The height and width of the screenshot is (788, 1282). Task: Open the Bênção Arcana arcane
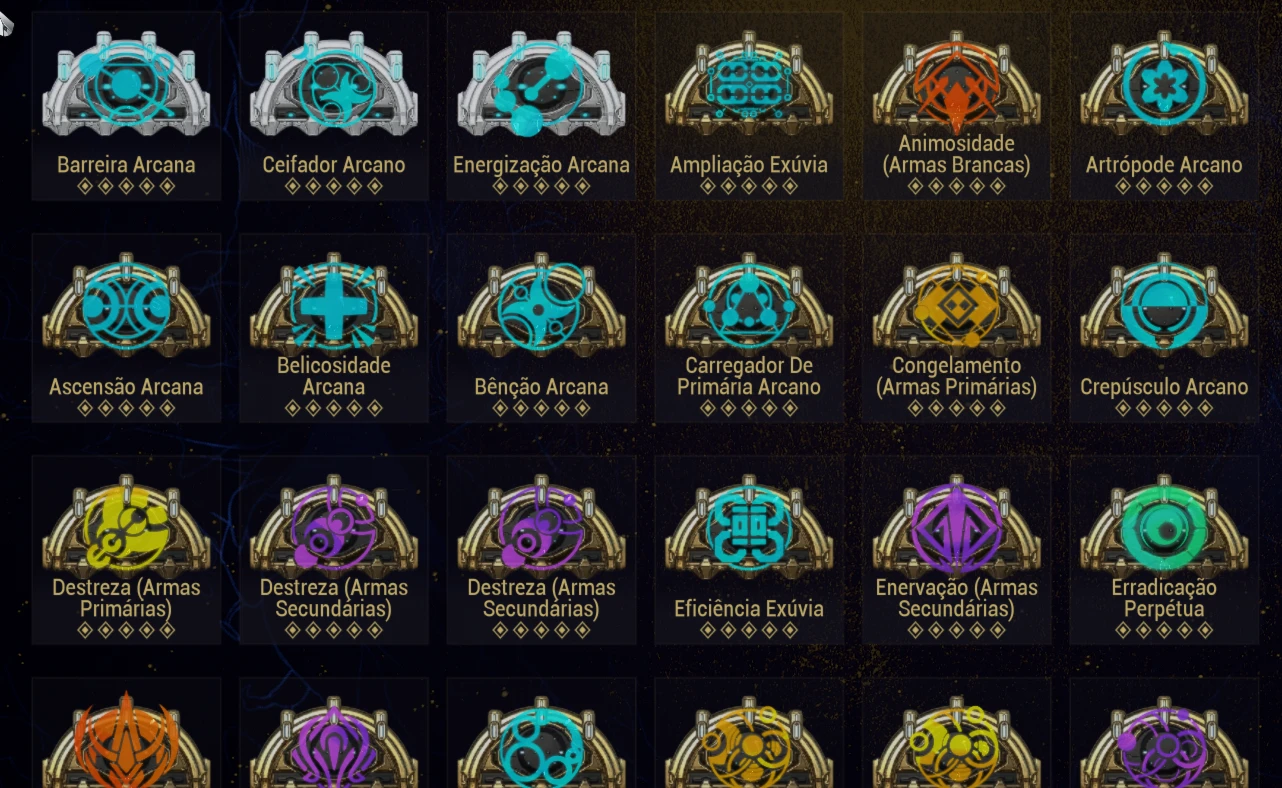[x=541, y=328]
